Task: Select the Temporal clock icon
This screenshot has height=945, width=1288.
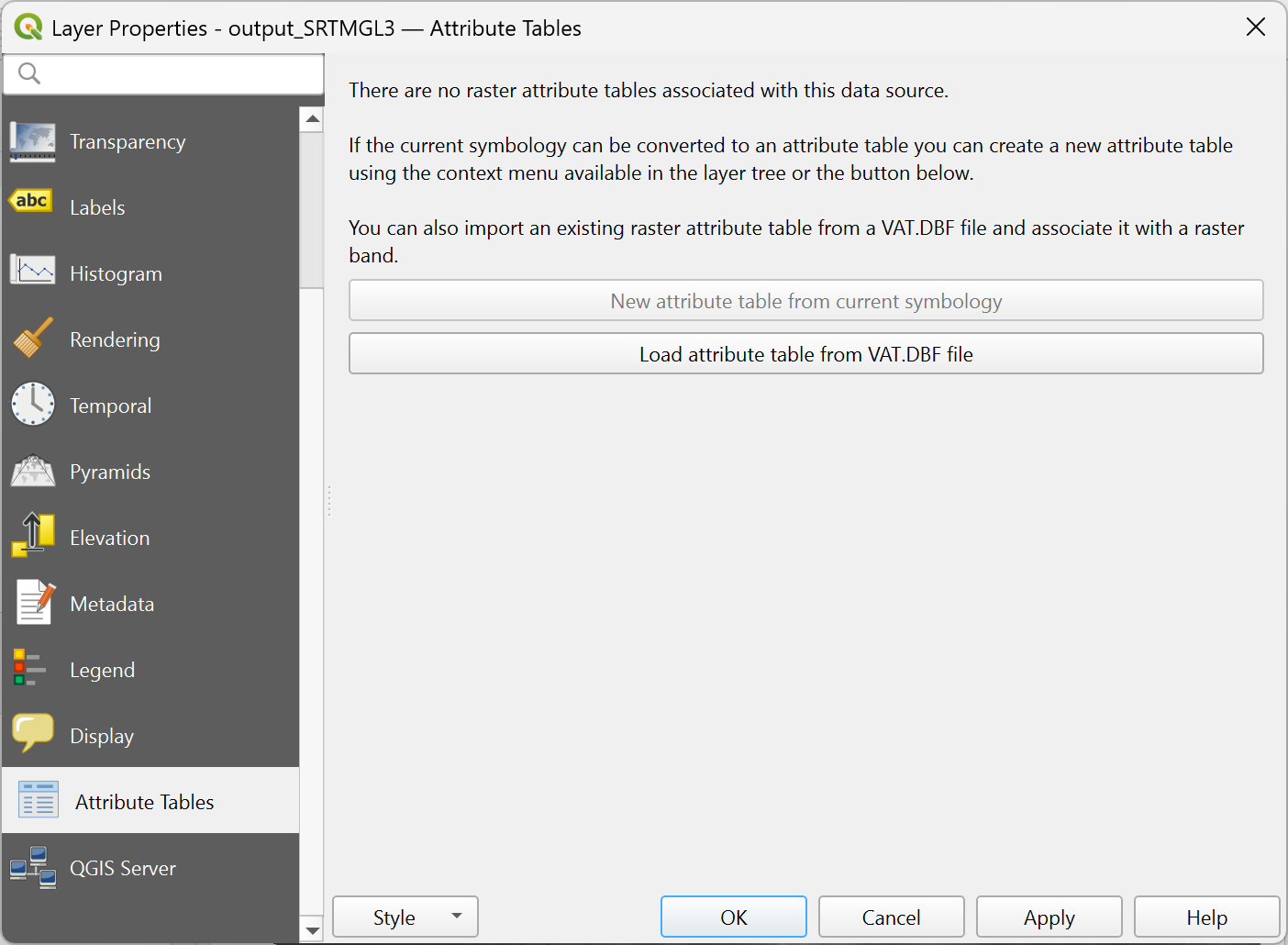Action: (x=33, y=405)
